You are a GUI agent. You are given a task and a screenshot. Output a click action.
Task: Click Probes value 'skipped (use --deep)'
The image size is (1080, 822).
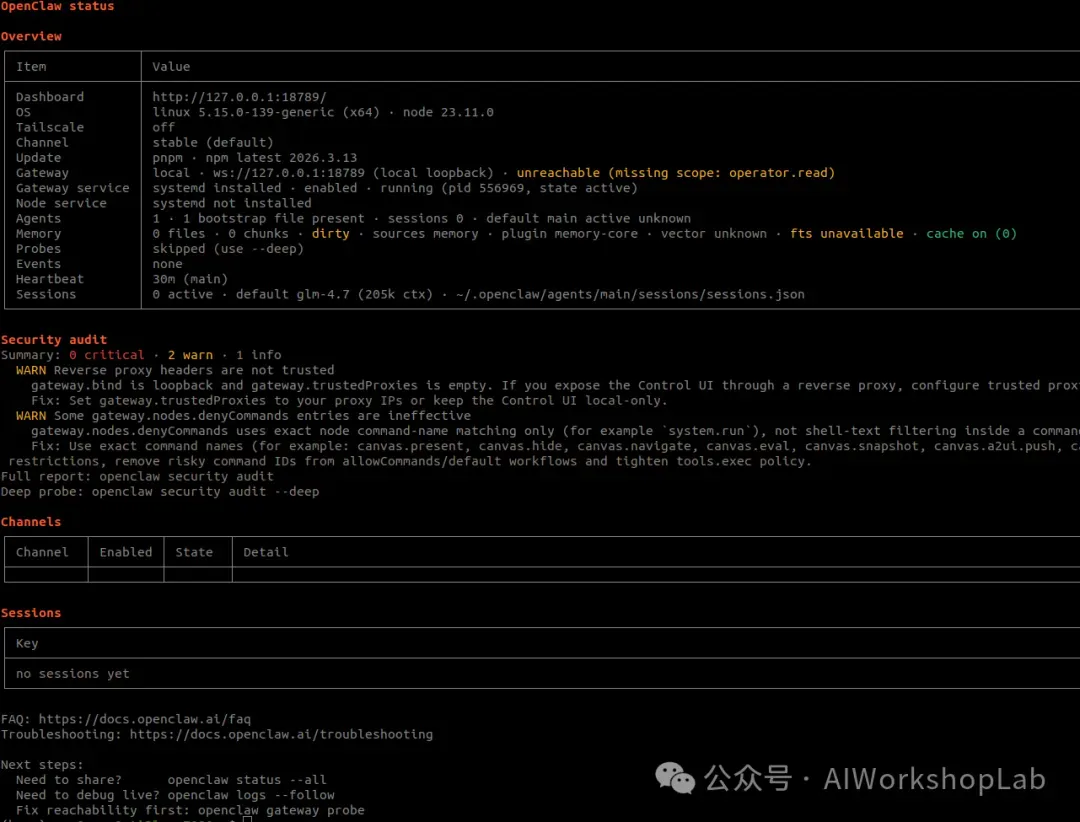[x=228, y=249]
